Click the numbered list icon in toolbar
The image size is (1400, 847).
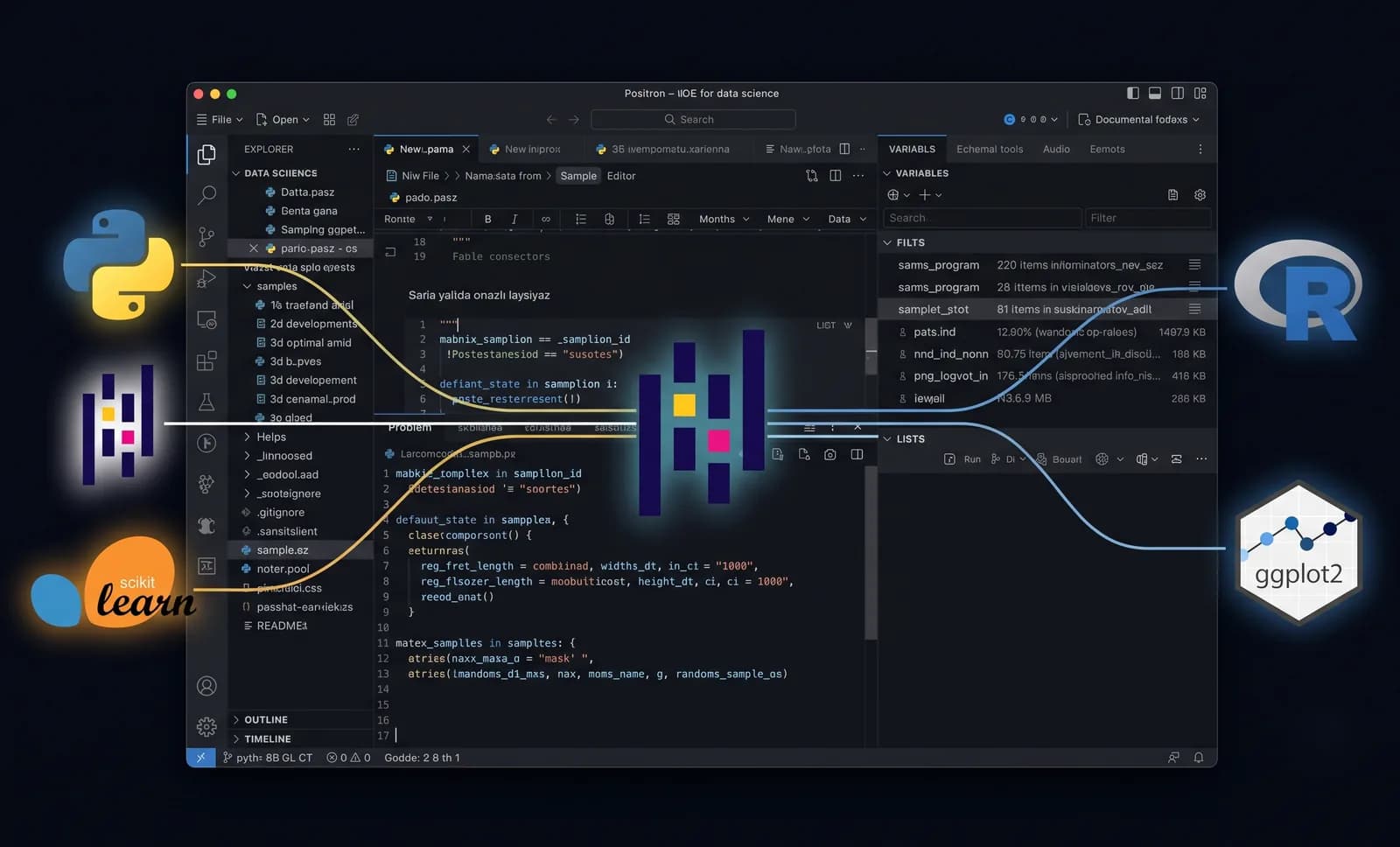pos(644,219)
